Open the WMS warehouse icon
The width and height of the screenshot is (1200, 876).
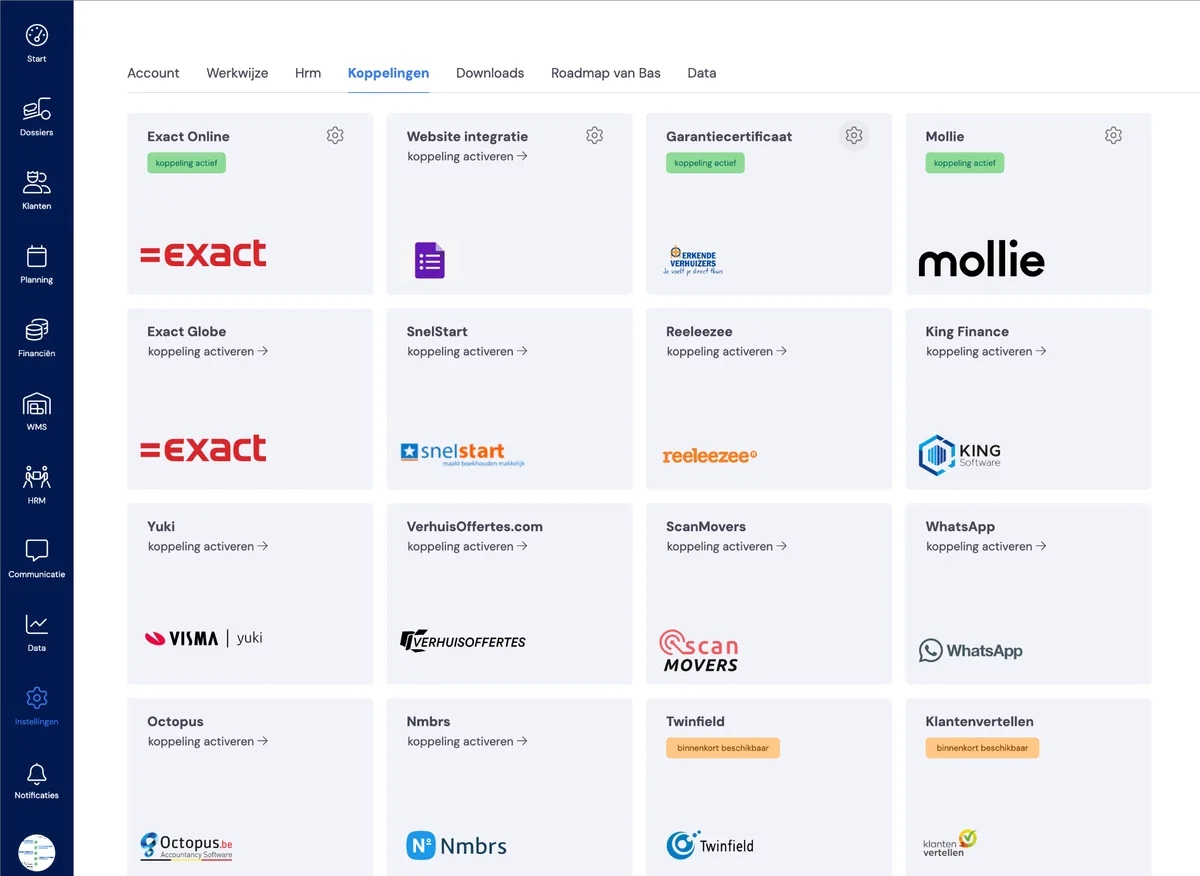(37, 404)
